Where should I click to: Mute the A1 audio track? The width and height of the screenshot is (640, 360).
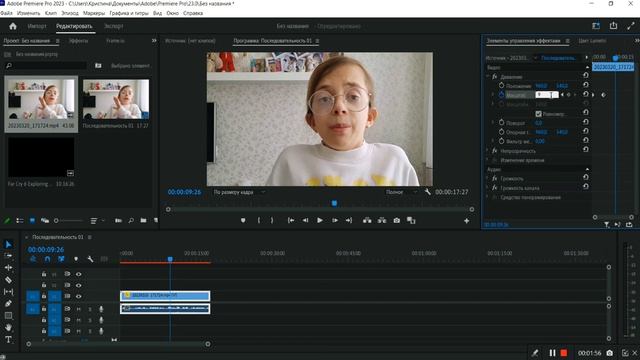(x=78, y=309)
